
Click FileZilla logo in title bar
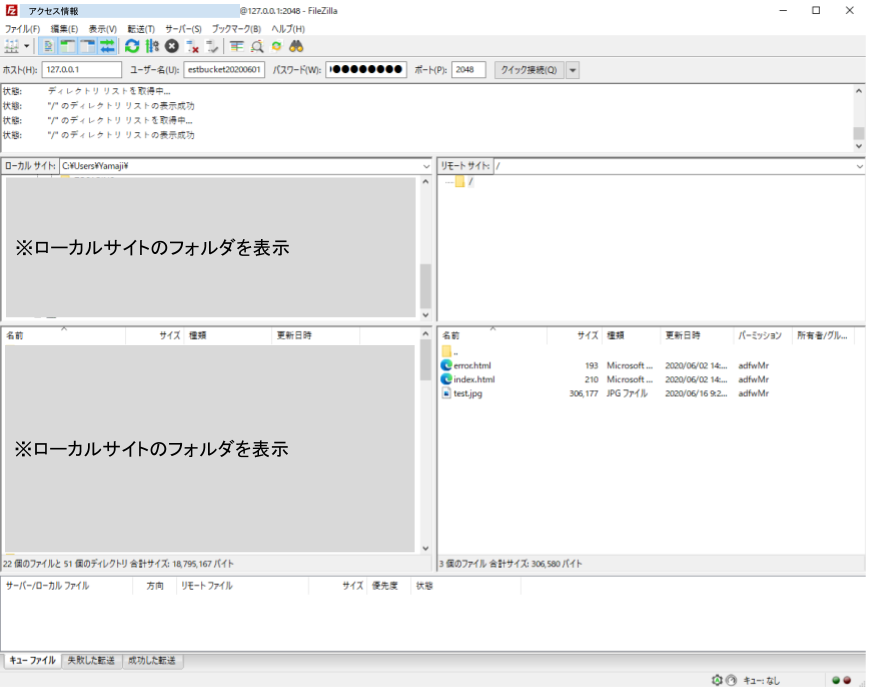coord(12,10)
